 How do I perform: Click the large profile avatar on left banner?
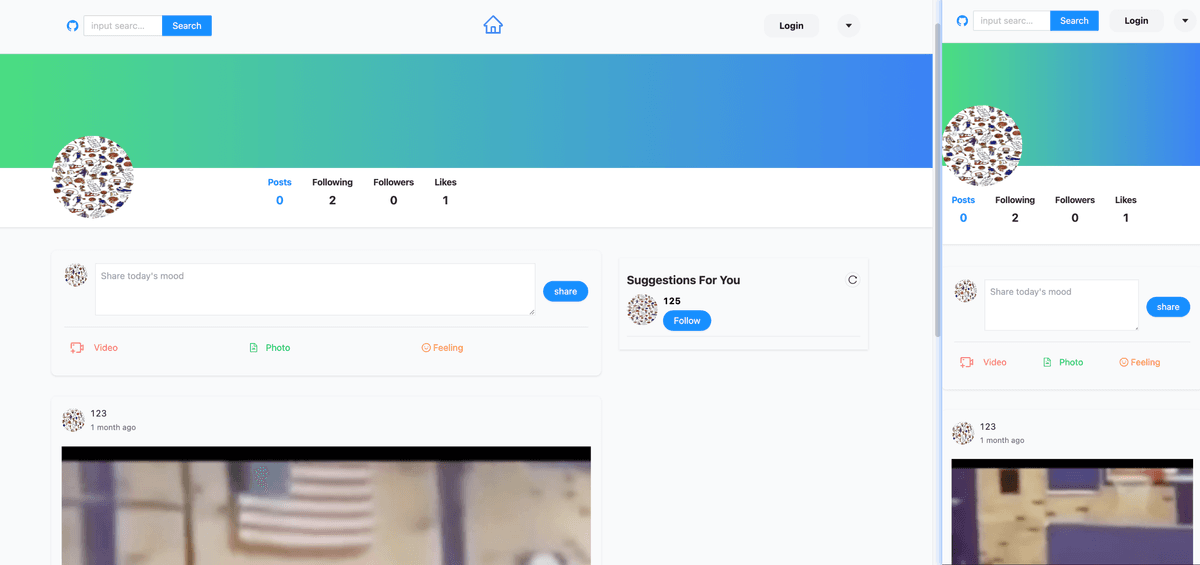click(x=93, y=177)
